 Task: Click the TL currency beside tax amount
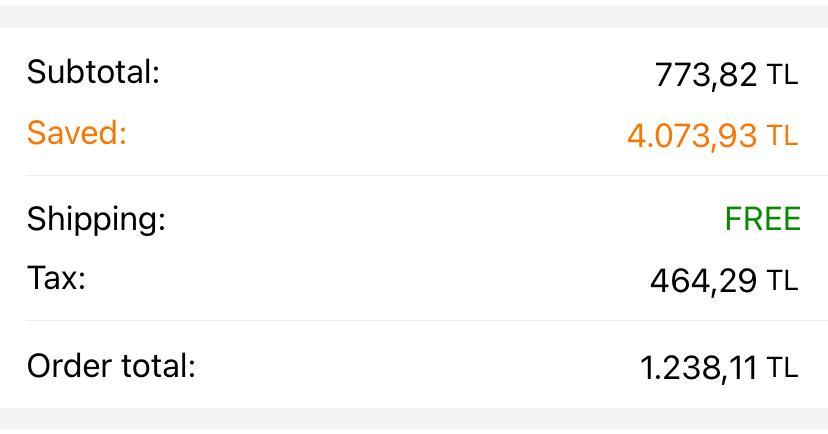click(x=783, y=281)
